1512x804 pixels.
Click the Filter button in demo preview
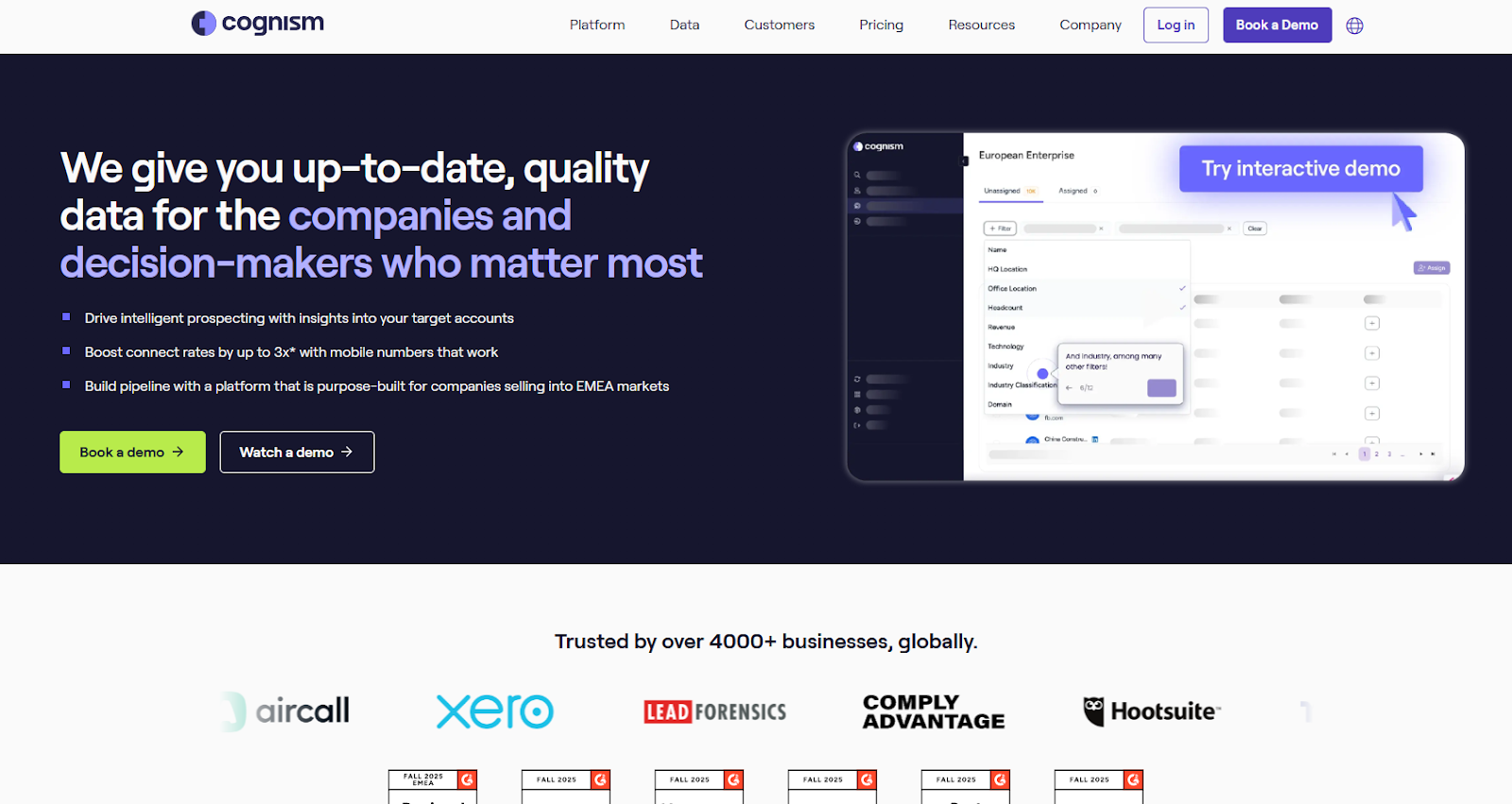(1000, 229)
